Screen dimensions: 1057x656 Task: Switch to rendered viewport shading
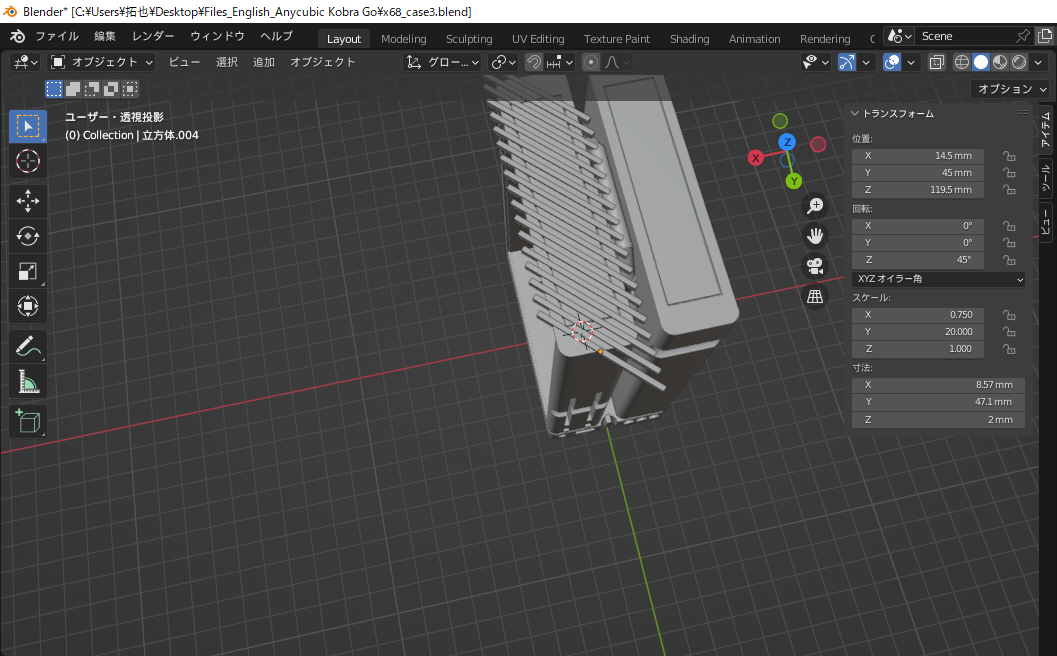pyautogui.click(x=1019, y=62)
